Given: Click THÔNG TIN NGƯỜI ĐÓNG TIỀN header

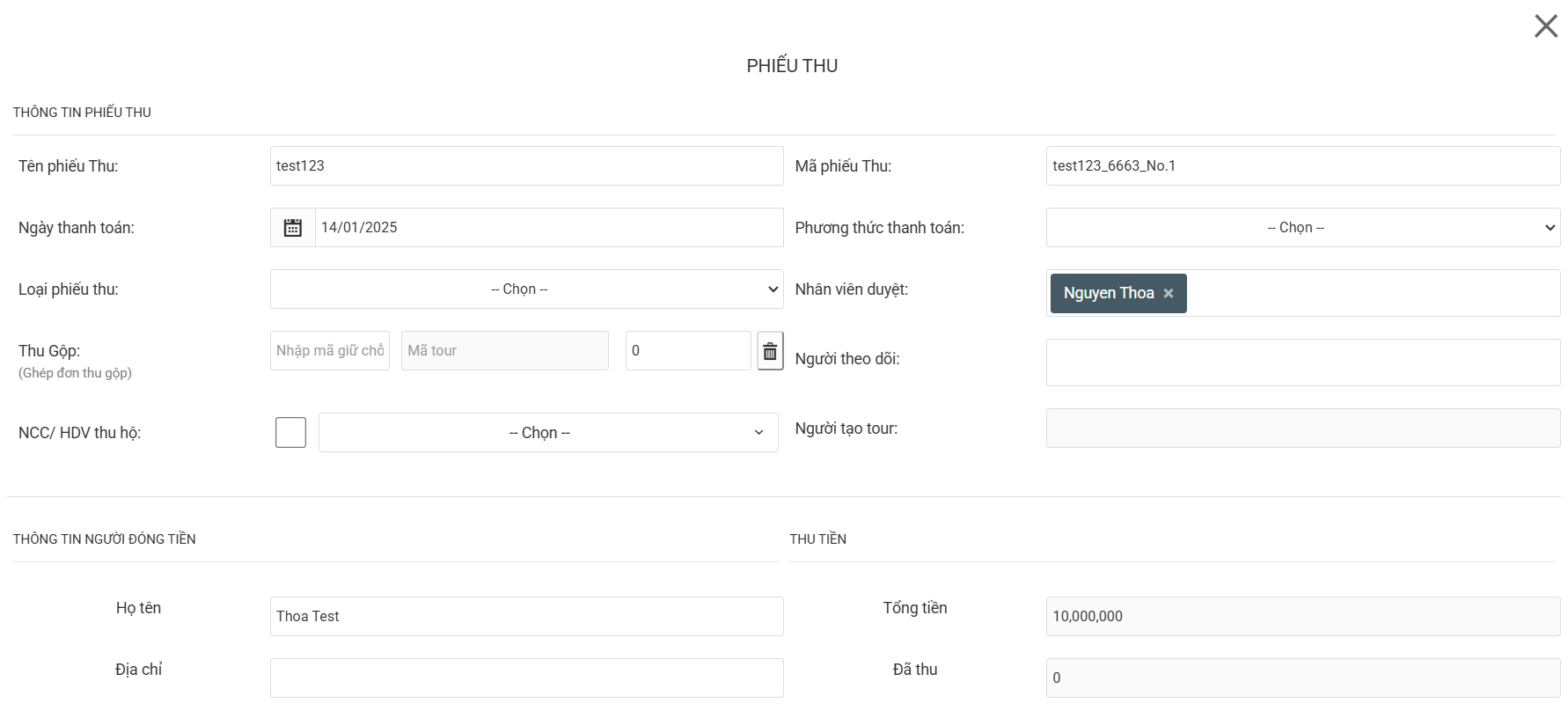Looking at the screenshot, I should (104, 539).
